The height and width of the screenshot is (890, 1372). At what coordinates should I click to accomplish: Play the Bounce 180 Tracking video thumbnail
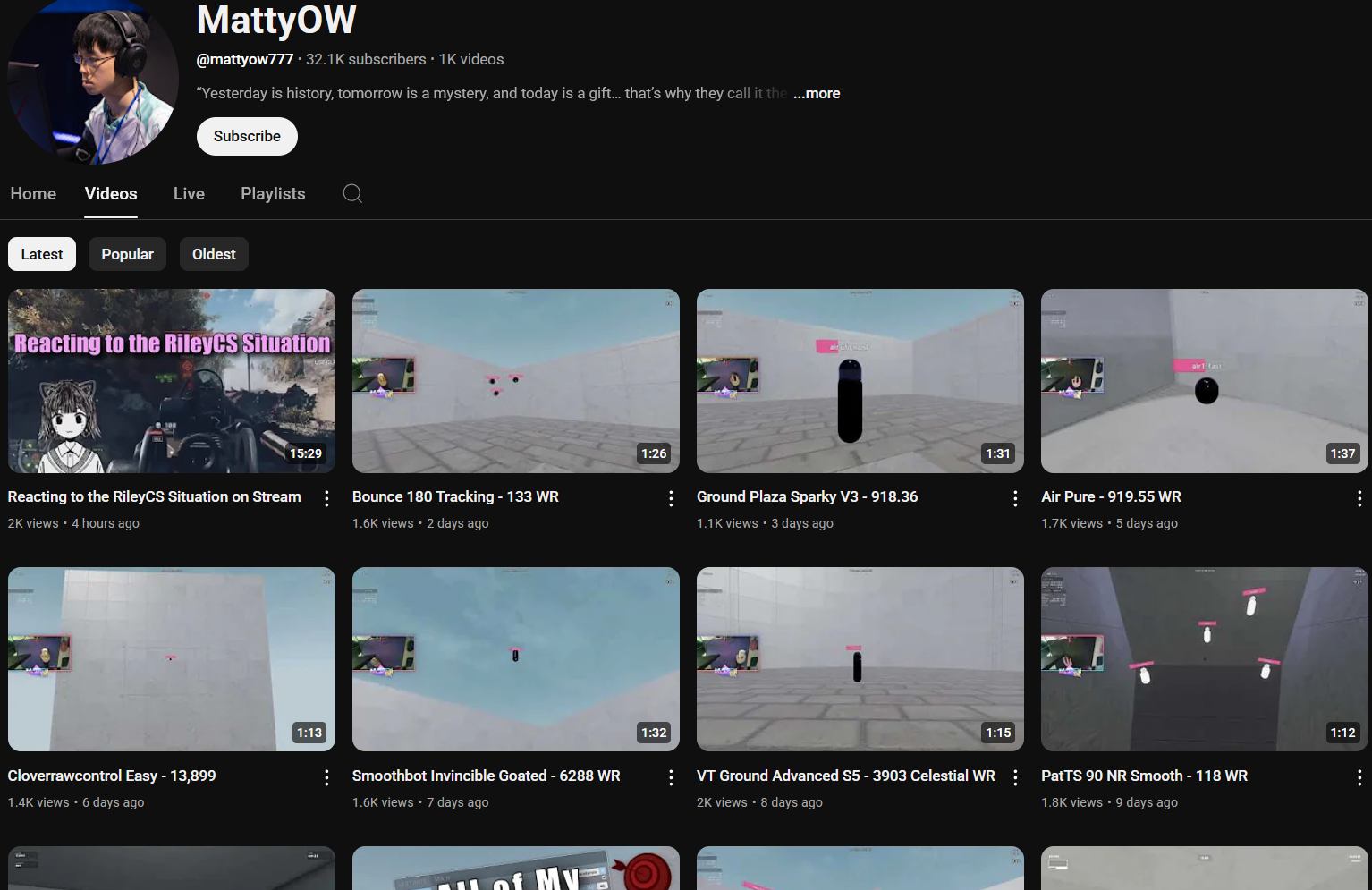point(516,381)
